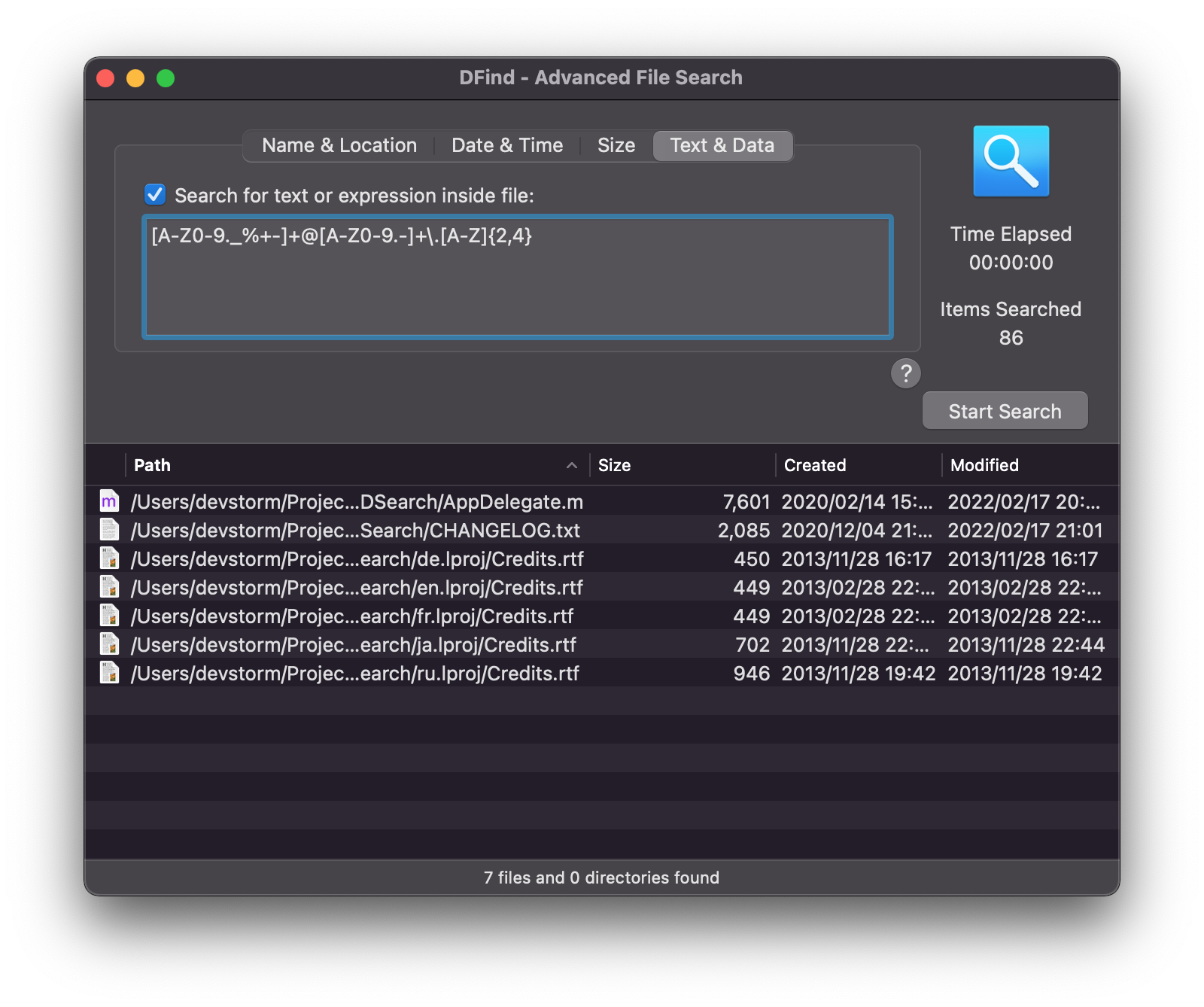Click the AppDelegate.m file icon
1204x1007 pixels.
(110, 501)
